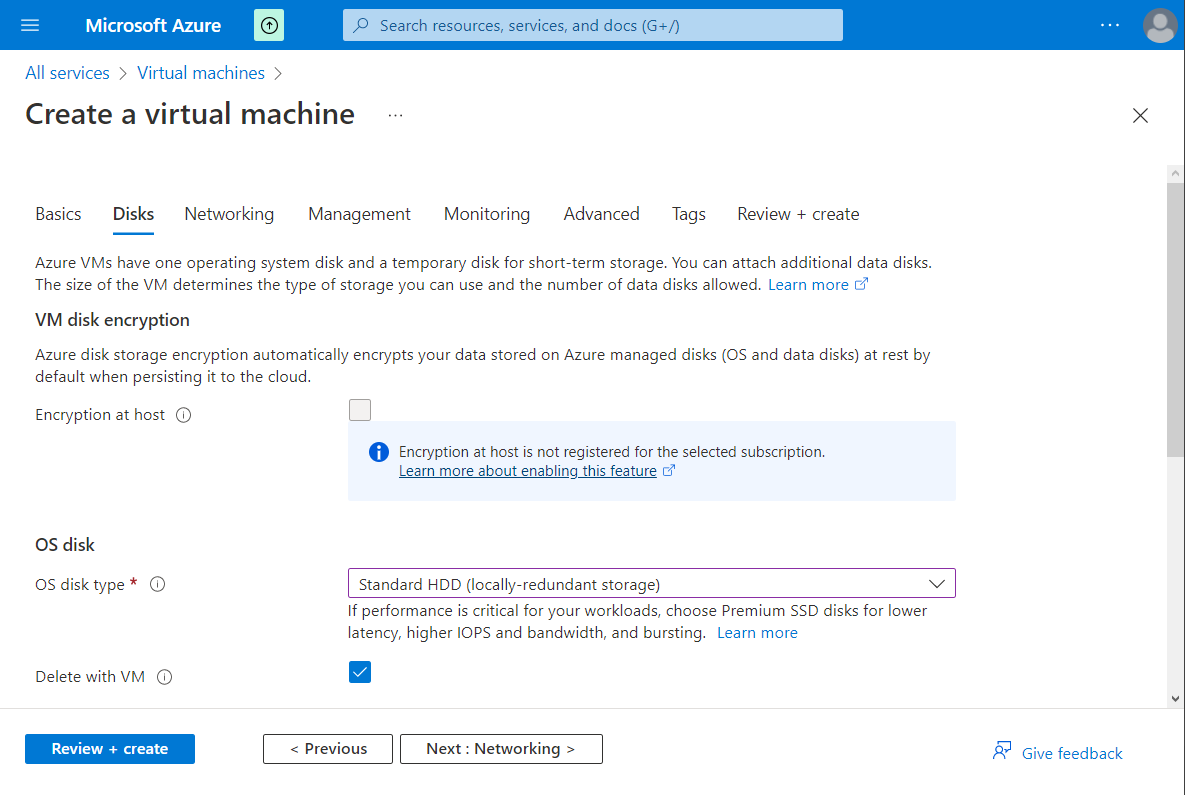Open Learn more link under OS disk type
1185x795 pixels.
[x=757, y=633]
